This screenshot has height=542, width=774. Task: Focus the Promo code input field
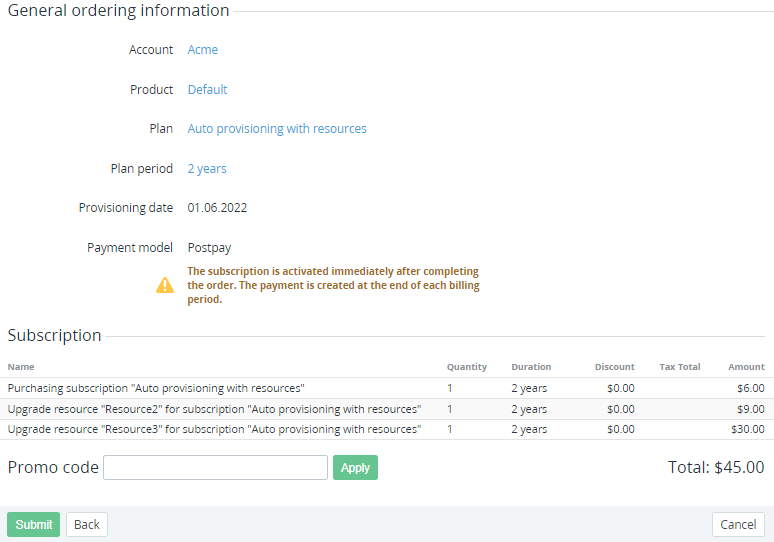tap(215, 467)
